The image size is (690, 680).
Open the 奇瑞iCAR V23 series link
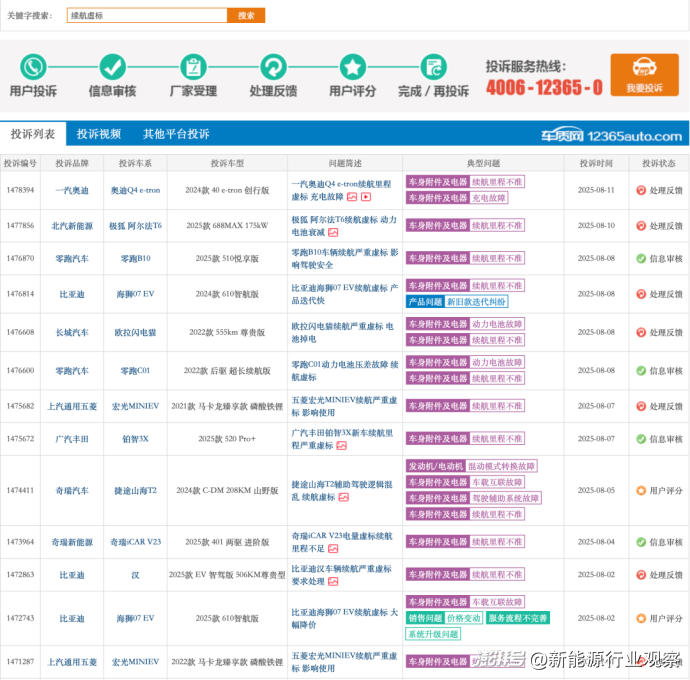tap(135, 542)
